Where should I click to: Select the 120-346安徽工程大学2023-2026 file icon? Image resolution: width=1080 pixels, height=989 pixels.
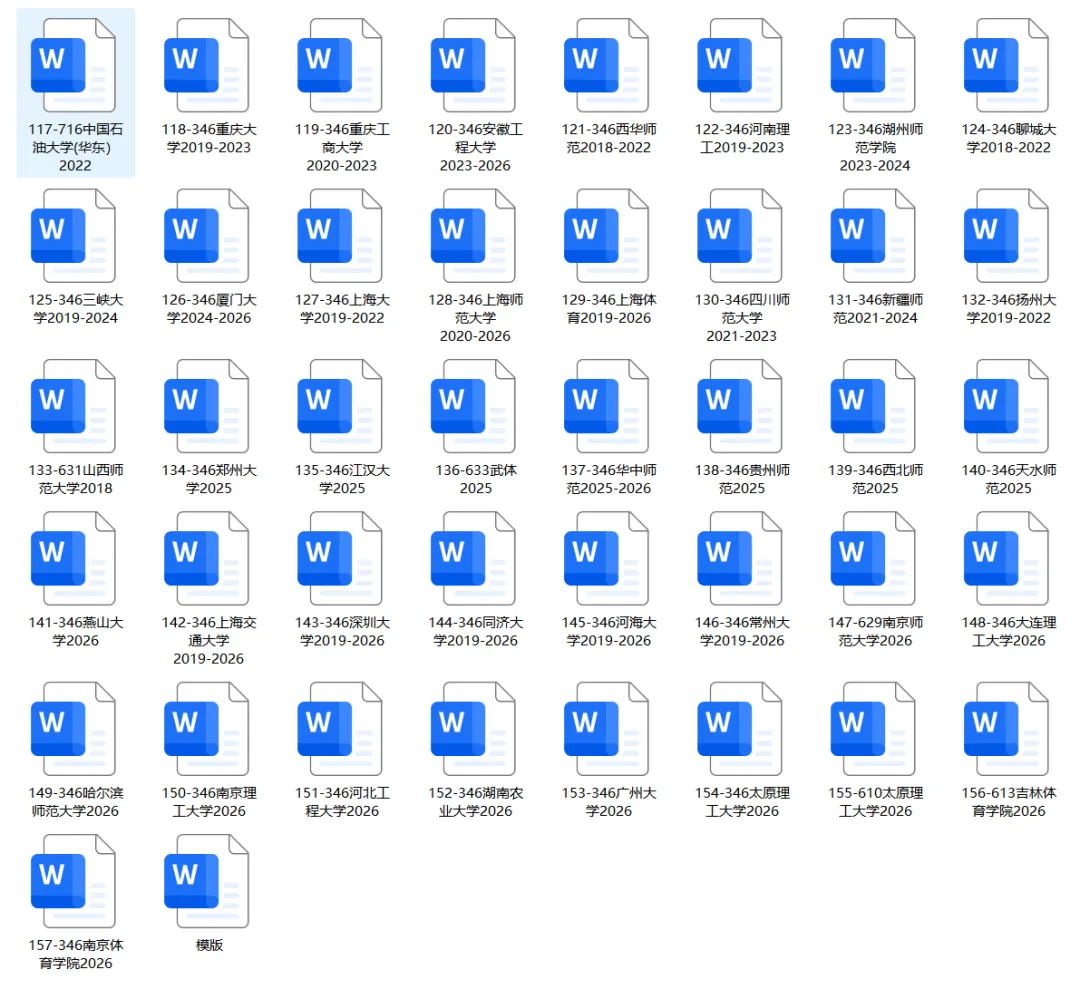[x=473, y=65]
